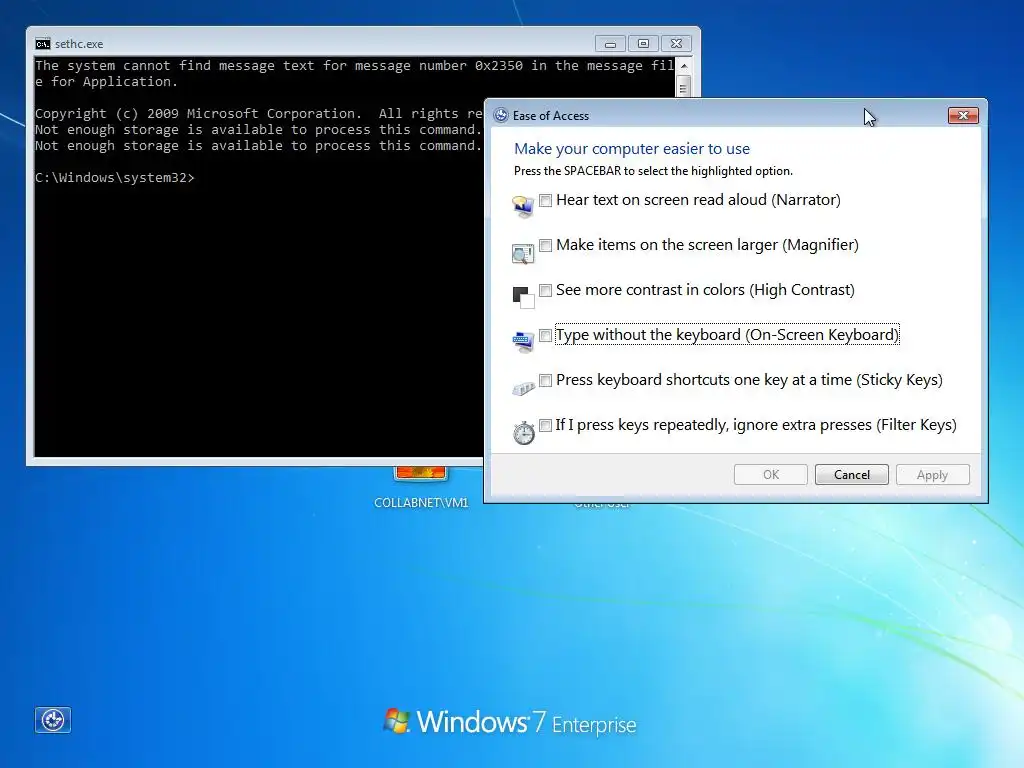1024x768 pixels.
Task: Click the 'Make your computer easier to use' heading
Action: [632, 149]
